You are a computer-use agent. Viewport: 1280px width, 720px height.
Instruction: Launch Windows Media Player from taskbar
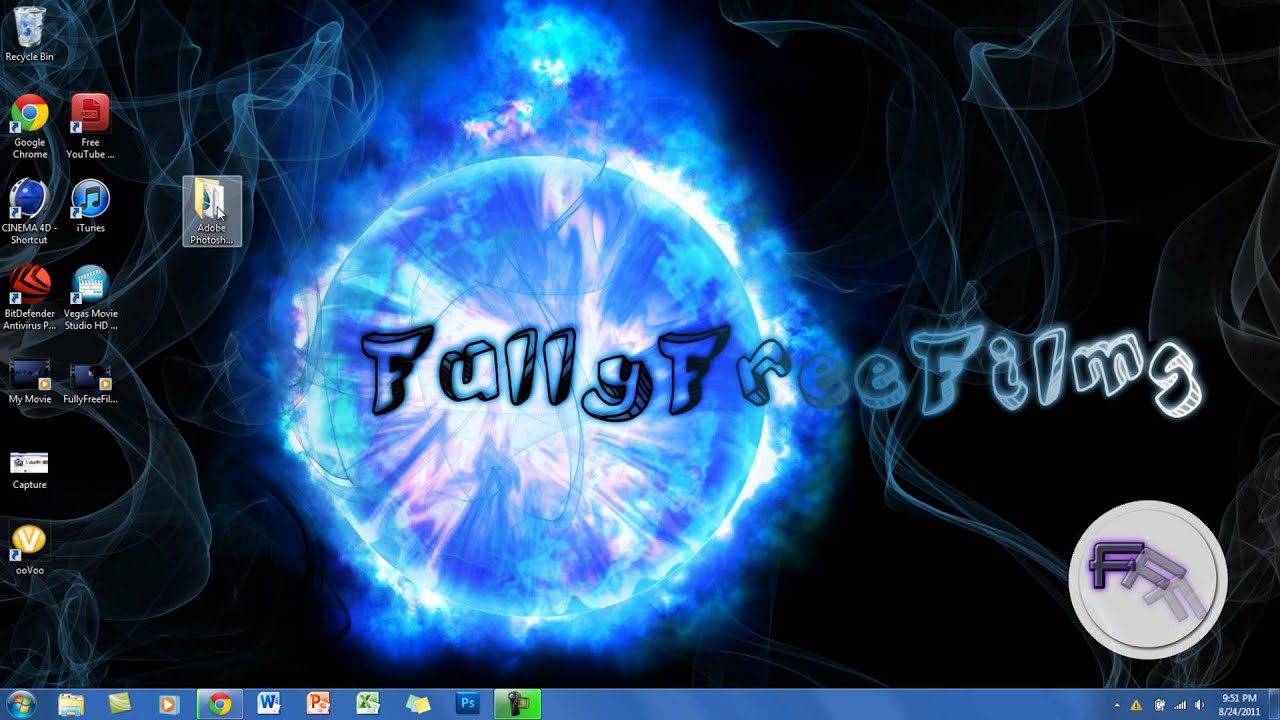169,704
